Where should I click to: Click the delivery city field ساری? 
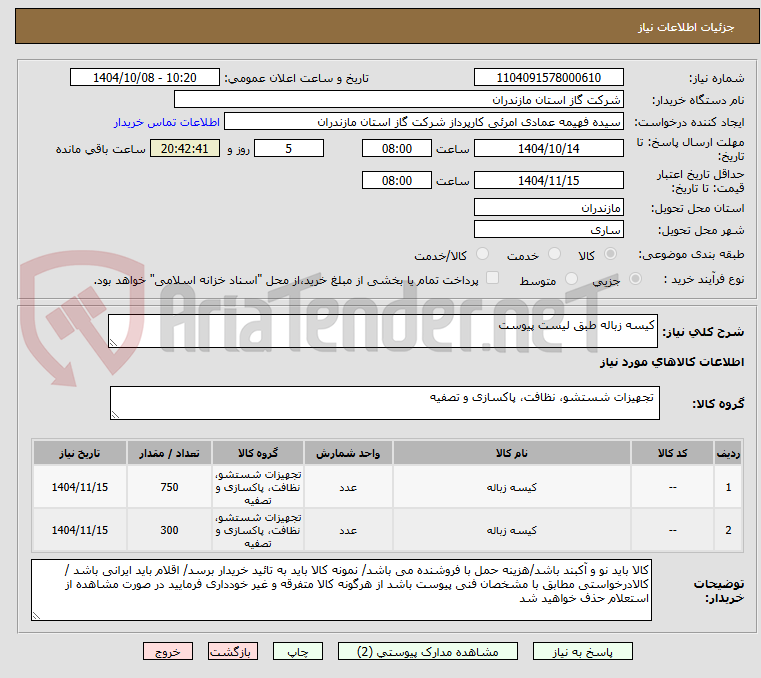click(x=548, y=230)
